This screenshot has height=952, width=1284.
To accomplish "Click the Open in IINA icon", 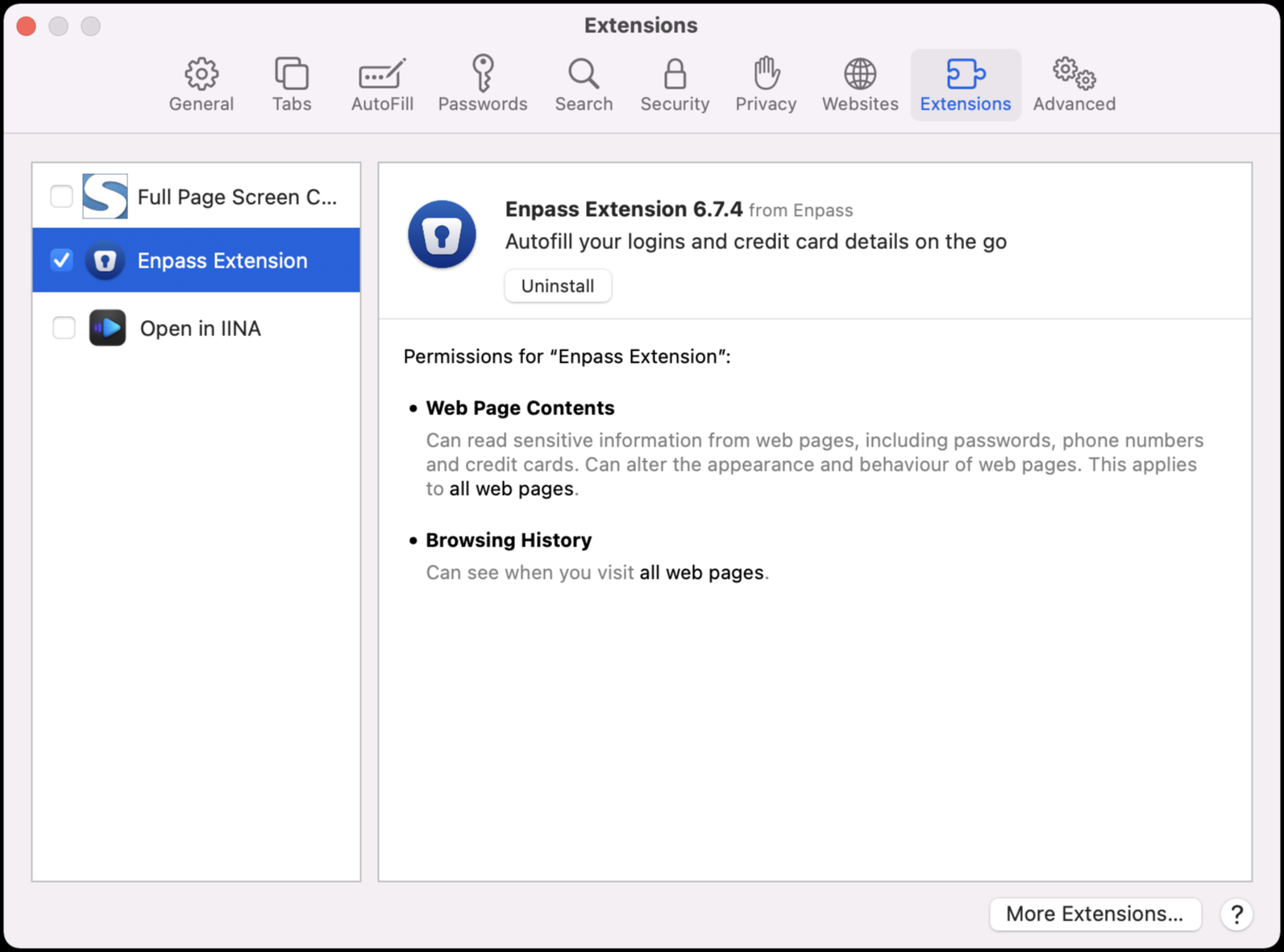I will click(x=107, y=328).
